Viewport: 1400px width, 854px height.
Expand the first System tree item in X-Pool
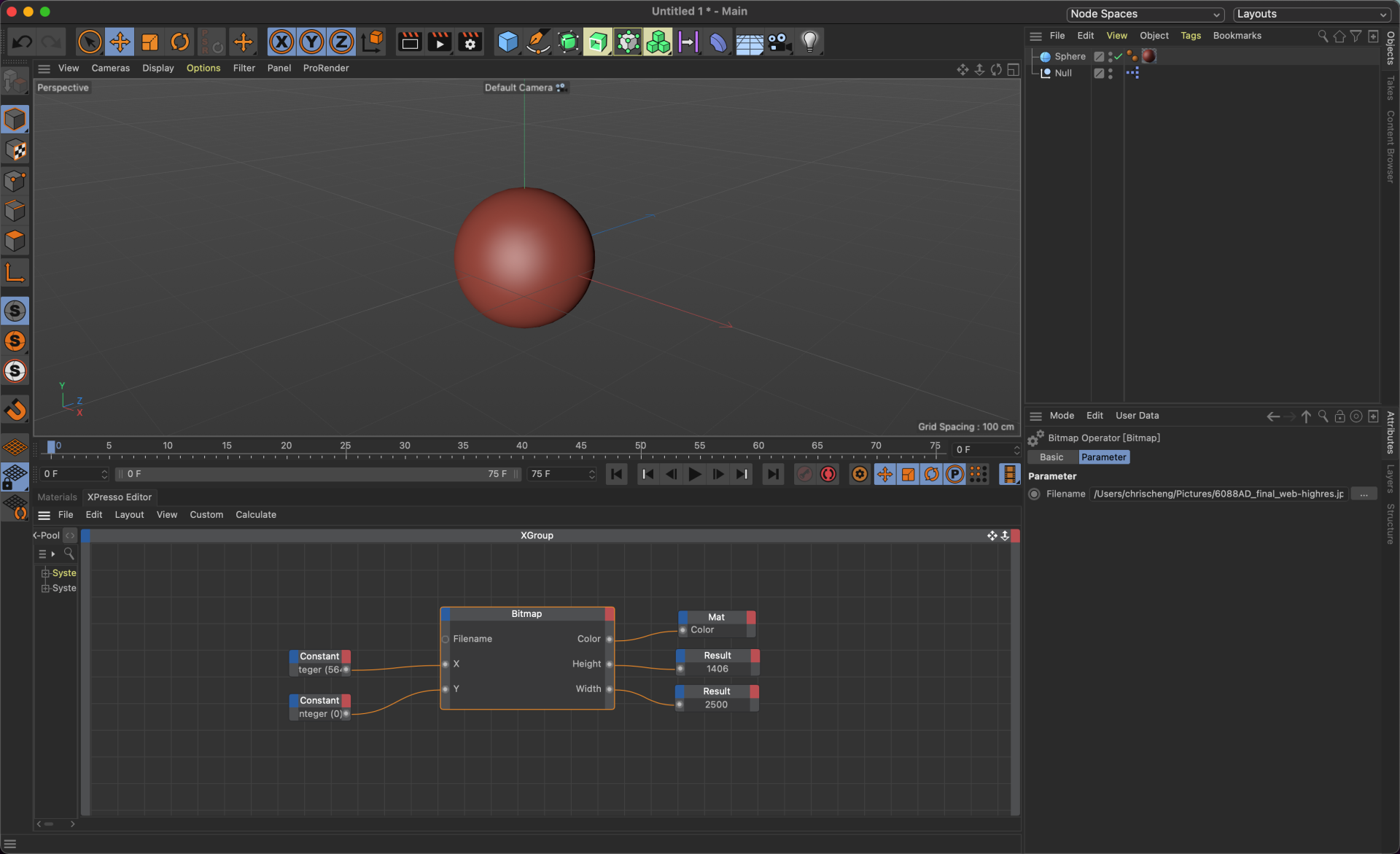click(45, 573)
